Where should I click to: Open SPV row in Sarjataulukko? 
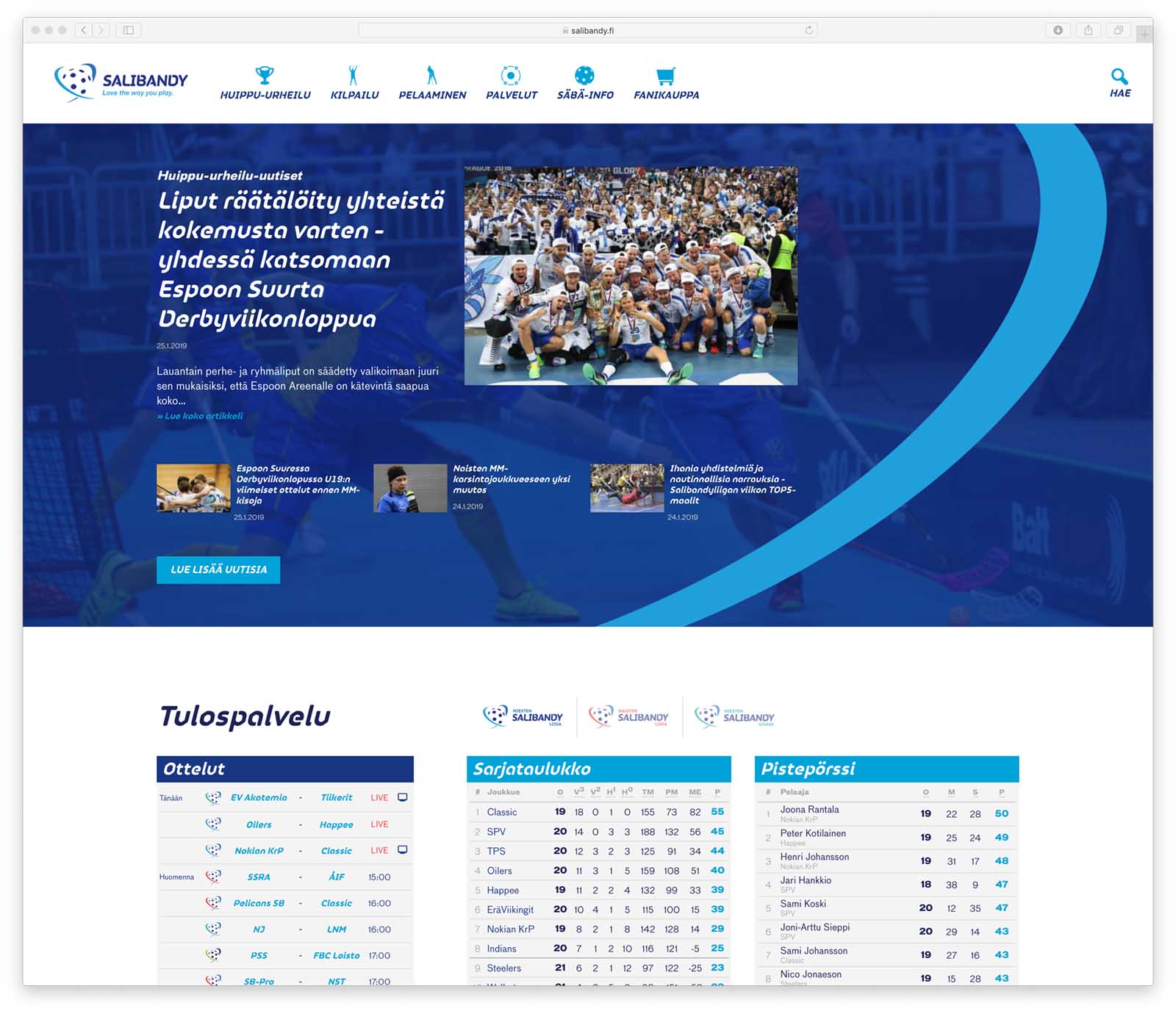tap(599, 832)
